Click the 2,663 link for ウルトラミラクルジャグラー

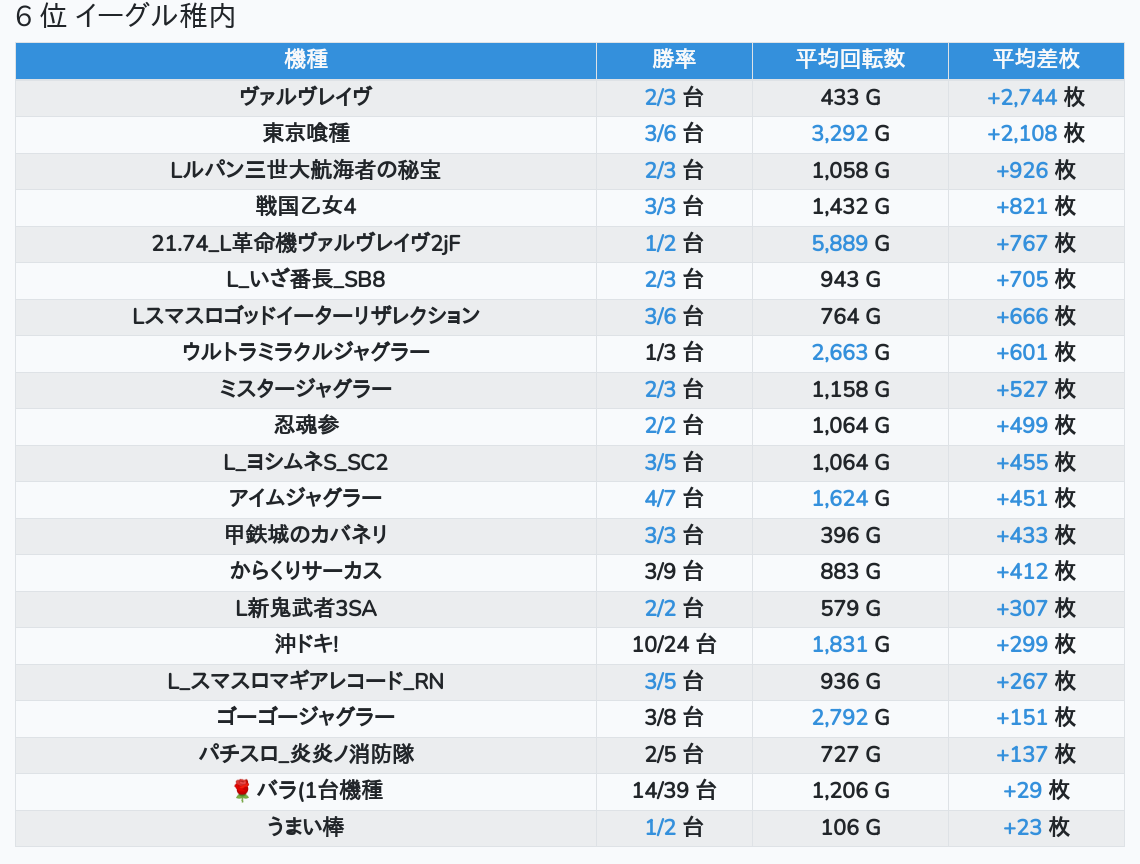click(840, 352)
